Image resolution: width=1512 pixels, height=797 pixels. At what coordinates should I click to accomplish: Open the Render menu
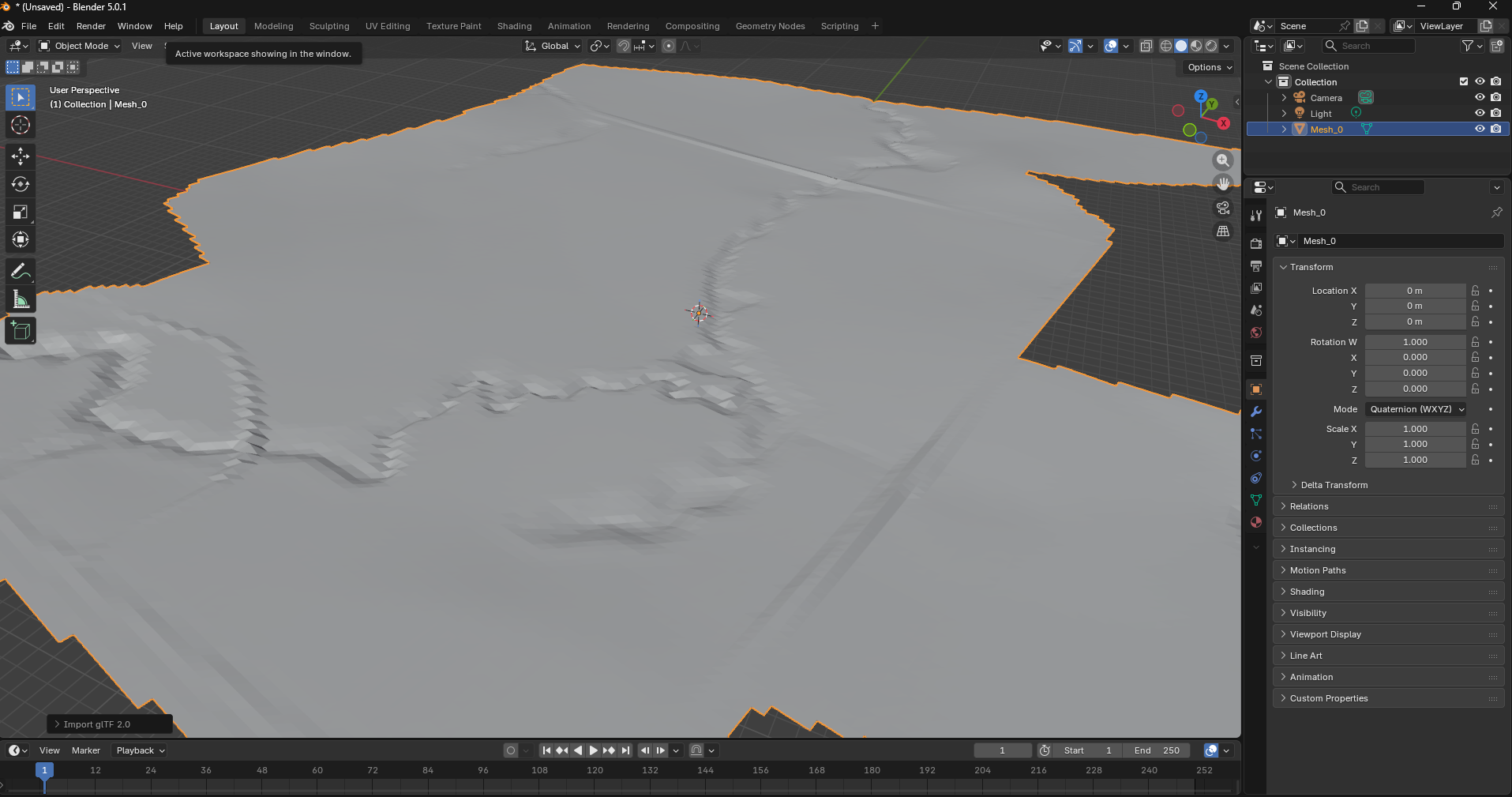click(91, 26)
